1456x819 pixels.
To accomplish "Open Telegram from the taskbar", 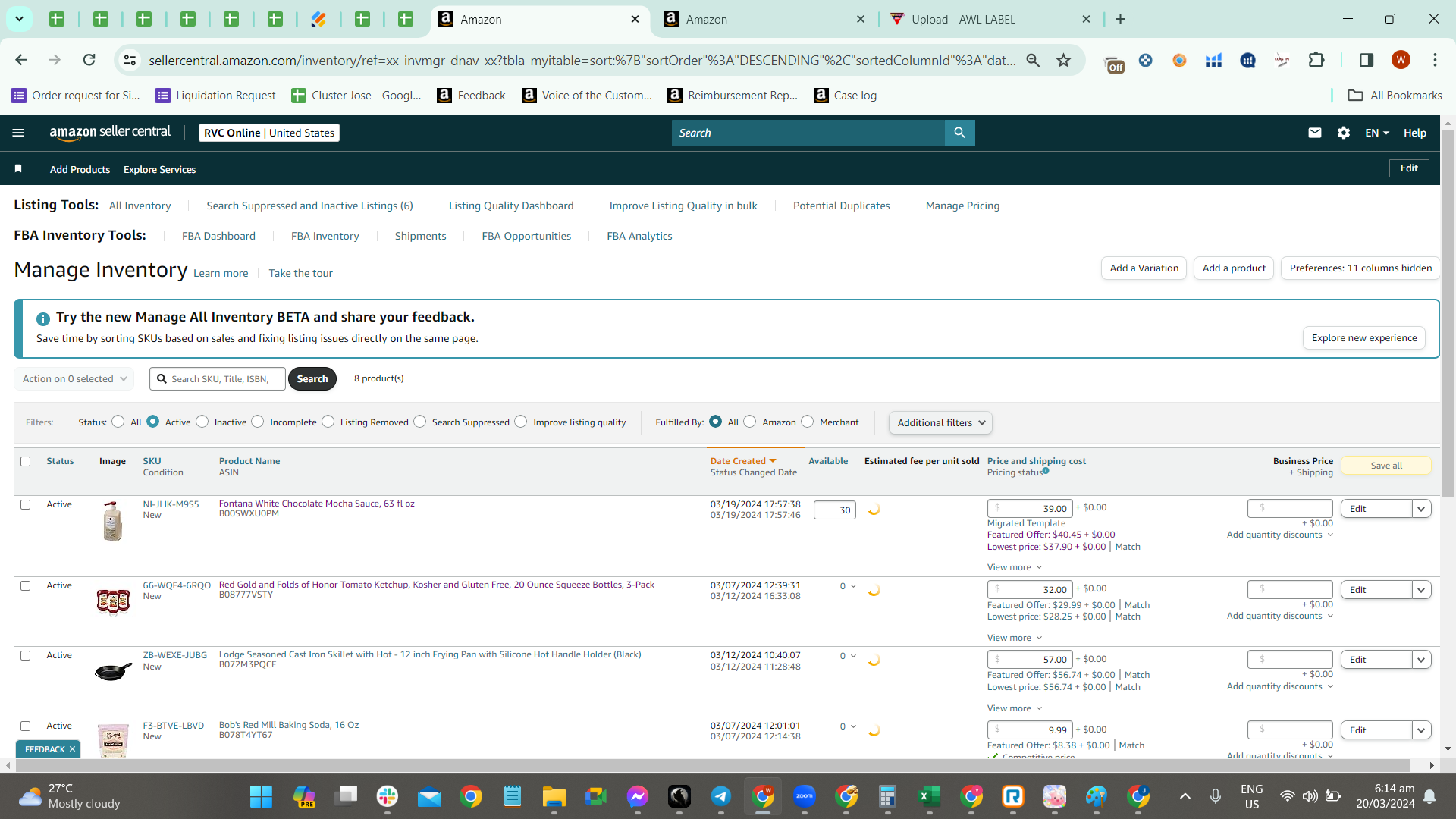I will [x=721, y=796].
